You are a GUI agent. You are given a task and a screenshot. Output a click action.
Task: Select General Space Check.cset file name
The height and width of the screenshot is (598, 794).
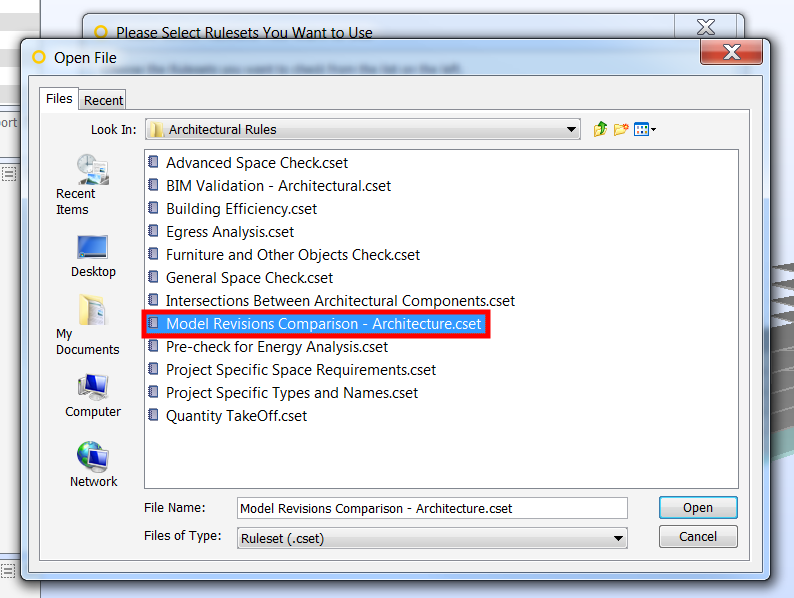point(249,278)
